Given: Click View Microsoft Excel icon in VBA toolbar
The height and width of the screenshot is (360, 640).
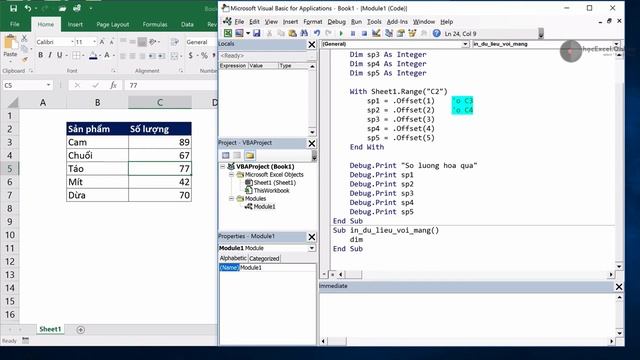Looking at the screenshot, I should tap(228, 33).
